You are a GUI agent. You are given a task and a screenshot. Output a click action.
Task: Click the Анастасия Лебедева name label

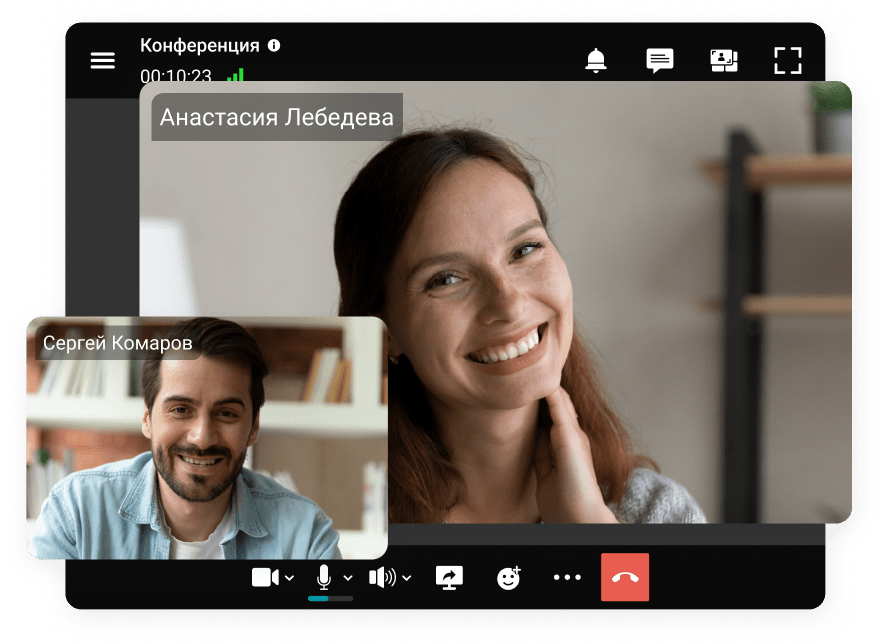point(277,117)
